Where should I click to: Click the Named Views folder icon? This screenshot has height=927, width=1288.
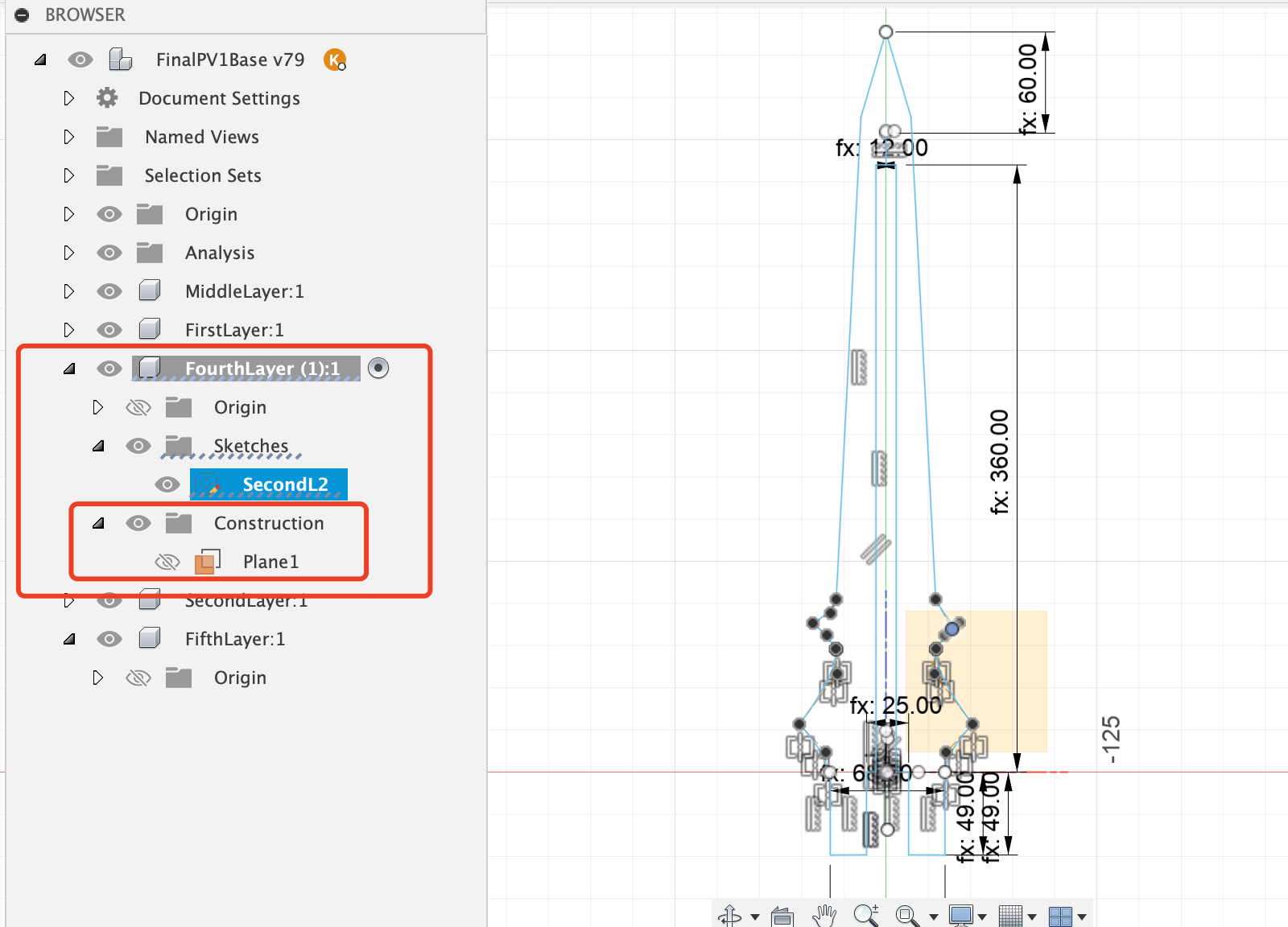coord(109,137)
